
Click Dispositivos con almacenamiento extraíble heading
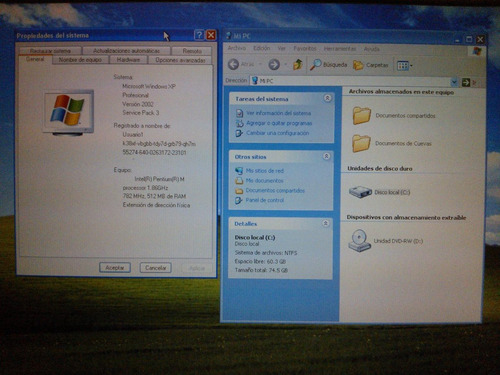[406, 217]
